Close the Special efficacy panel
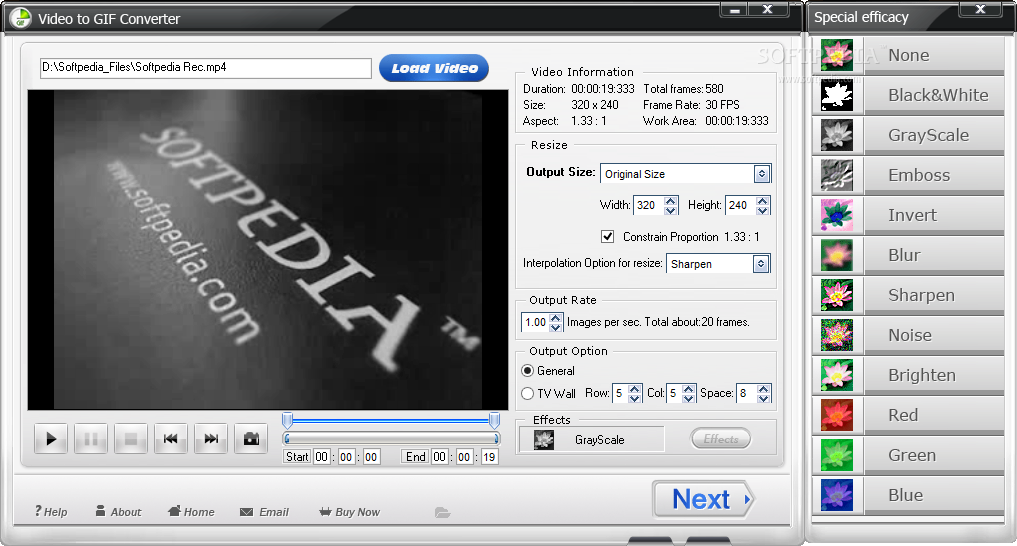This screenshot has width=1017, height=546. [981, 9]
